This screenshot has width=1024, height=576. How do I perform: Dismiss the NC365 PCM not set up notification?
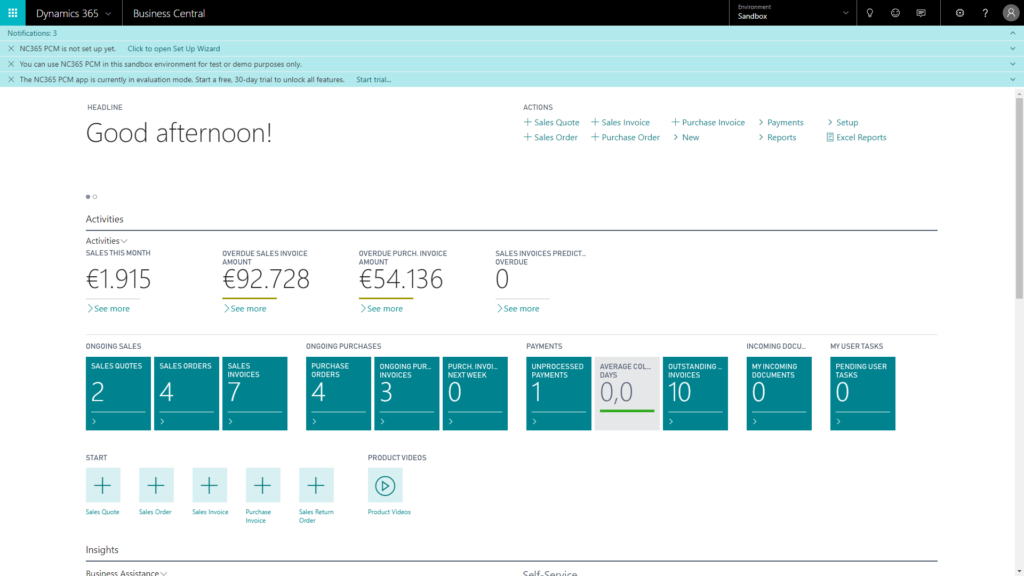pos(11,48)
